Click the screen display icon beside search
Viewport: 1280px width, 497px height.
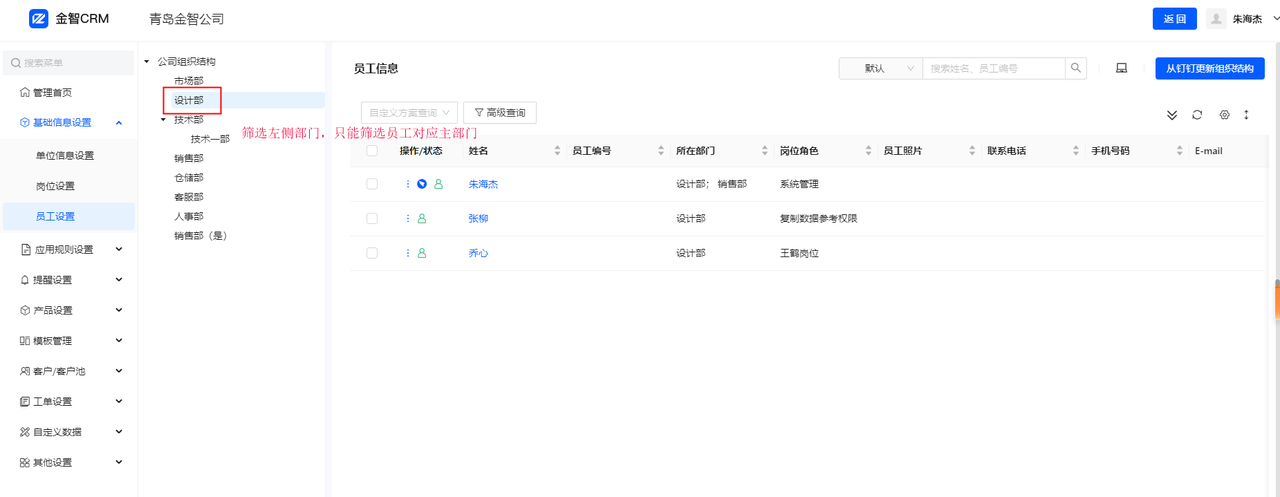pyautogui.click(x=1121, y=68)
